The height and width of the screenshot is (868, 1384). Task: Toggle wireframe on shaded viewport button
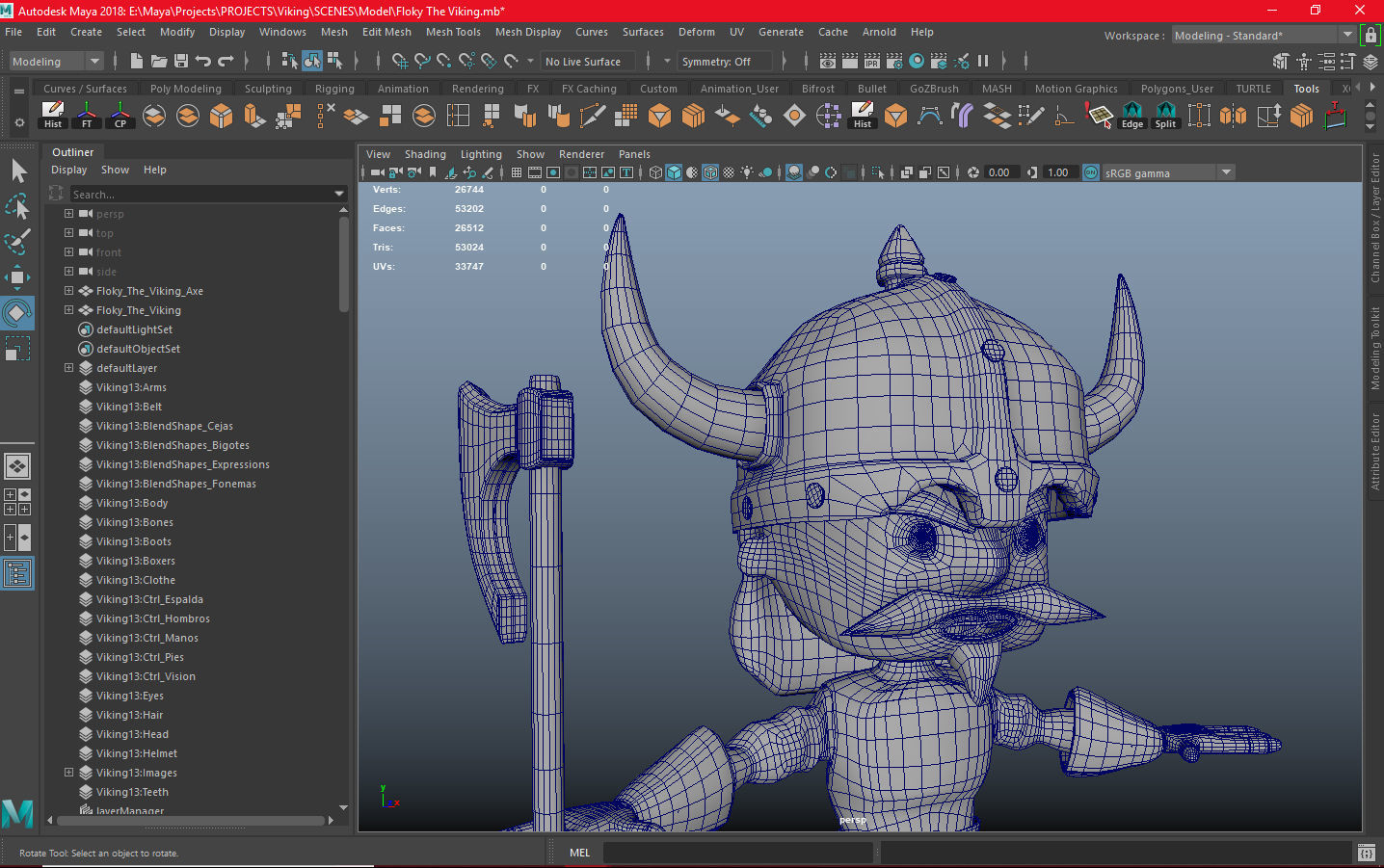710,172
